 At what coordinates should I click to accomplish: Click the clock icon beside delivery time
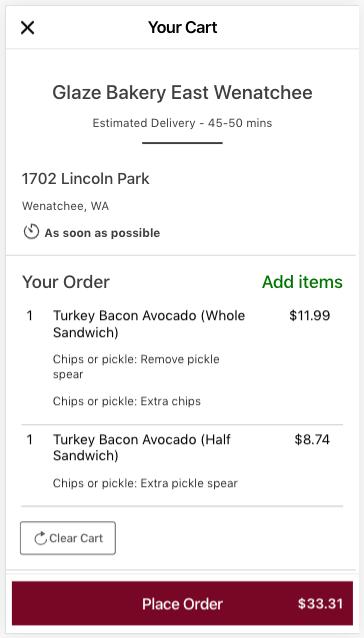pyautogui.click(x=31, y=232)
